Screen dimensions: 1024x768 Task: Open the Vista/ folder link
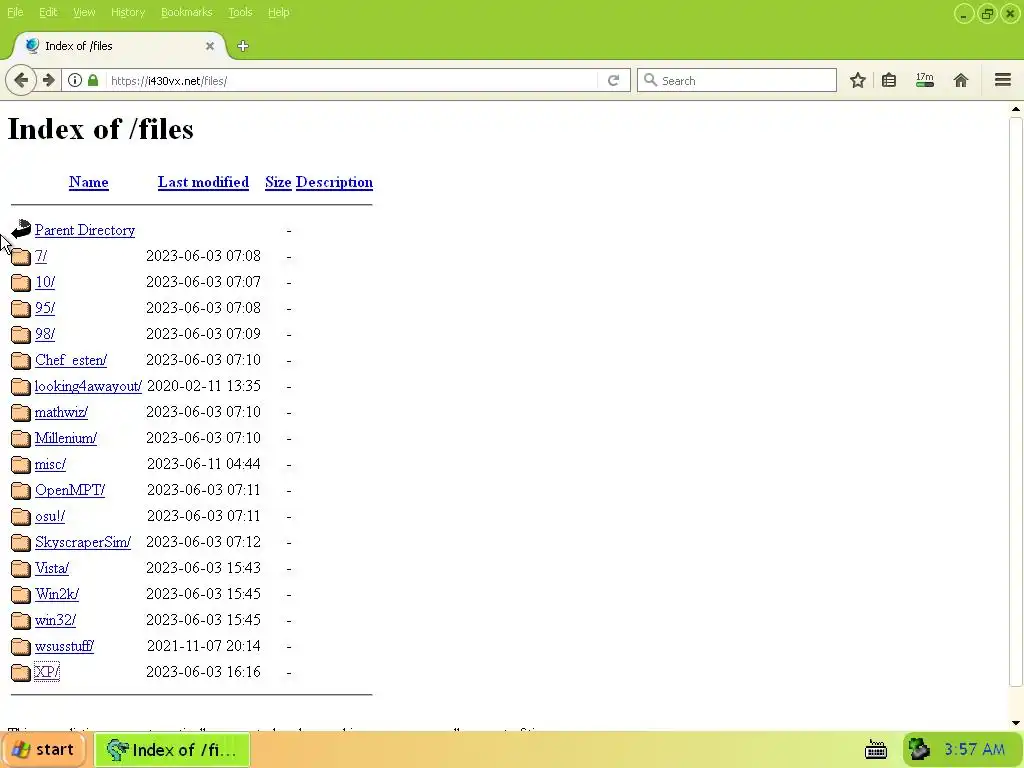52,568
